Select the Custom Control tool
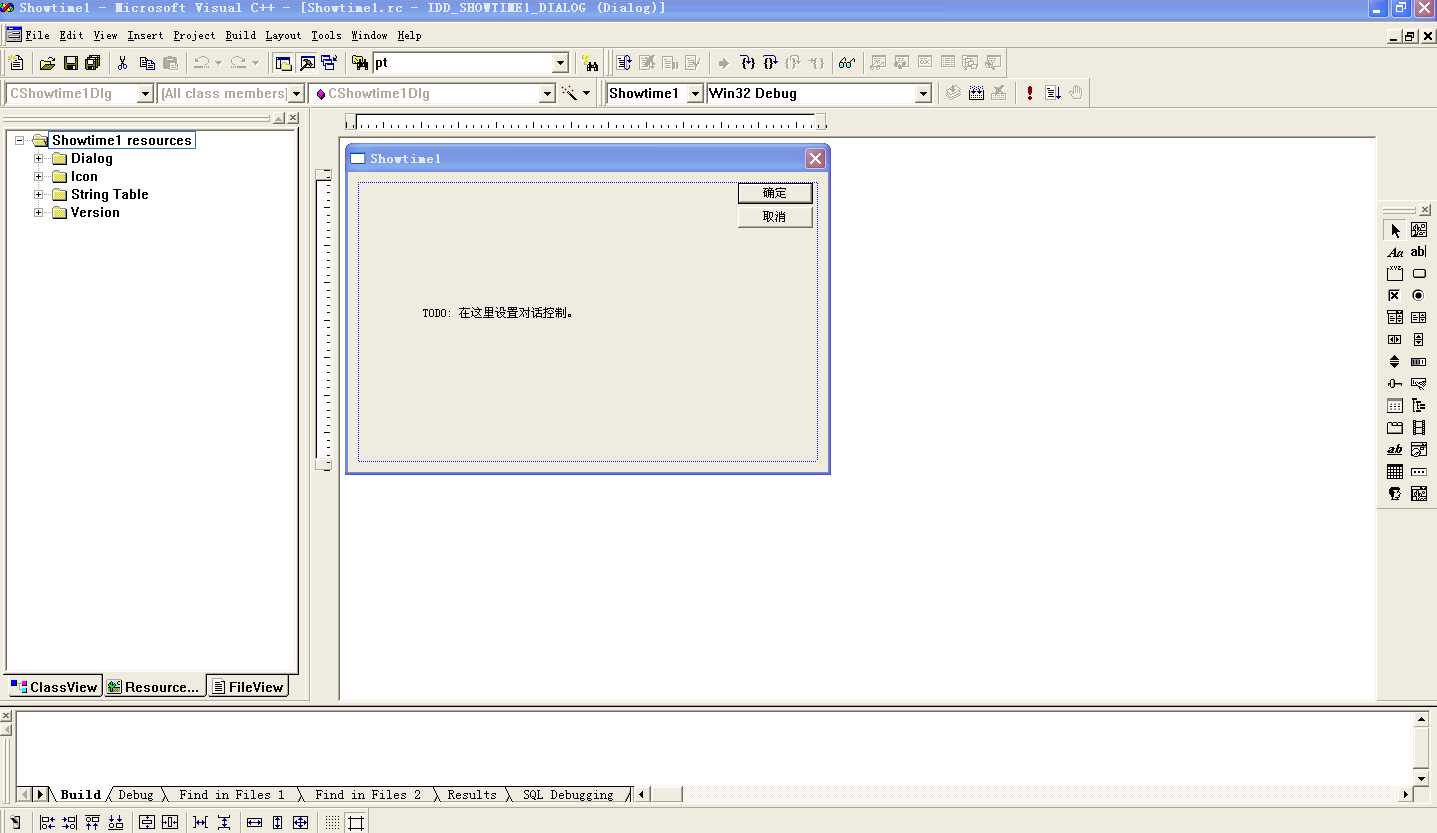Image resolution: width=1437 pixels, height=833 pixels. (x=1395, y=494)
